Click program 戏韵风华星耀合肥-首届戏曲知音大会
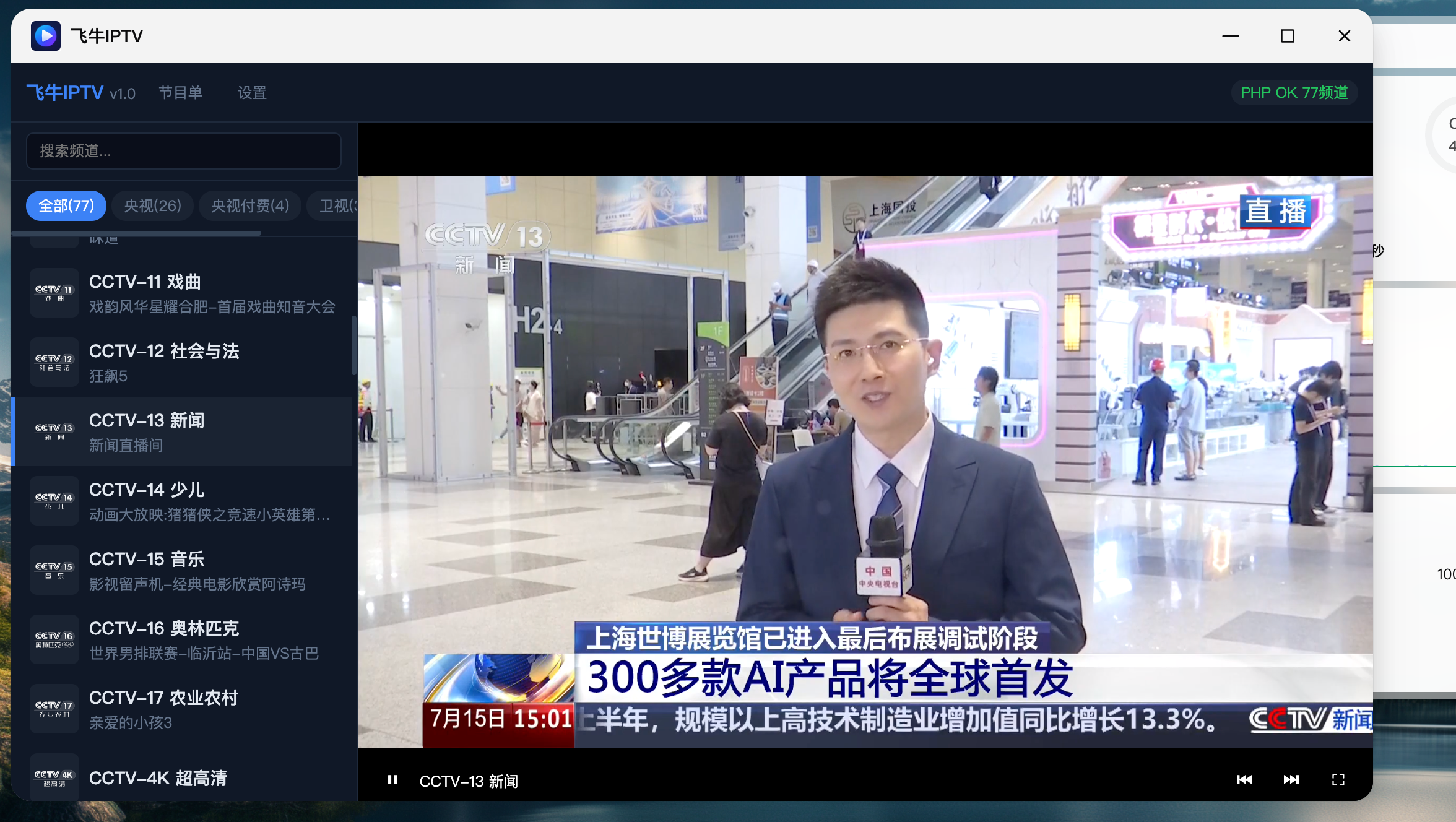The width and height of the screenshot is (1456, 822). pos(212,307)
